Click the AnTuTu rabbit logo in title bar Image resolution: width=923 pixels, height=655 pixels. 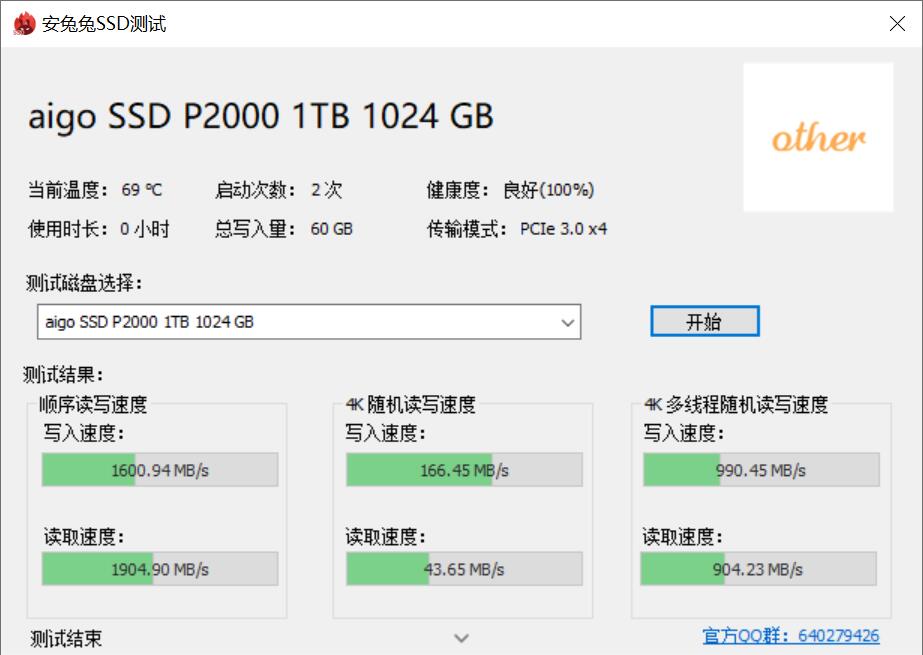25,22
